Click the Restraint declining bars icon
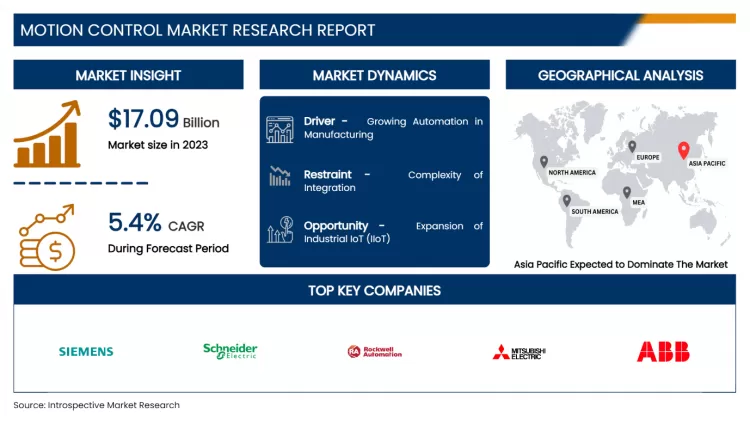The height and width of the screenshot is (425, 750). tap(280, 176)
